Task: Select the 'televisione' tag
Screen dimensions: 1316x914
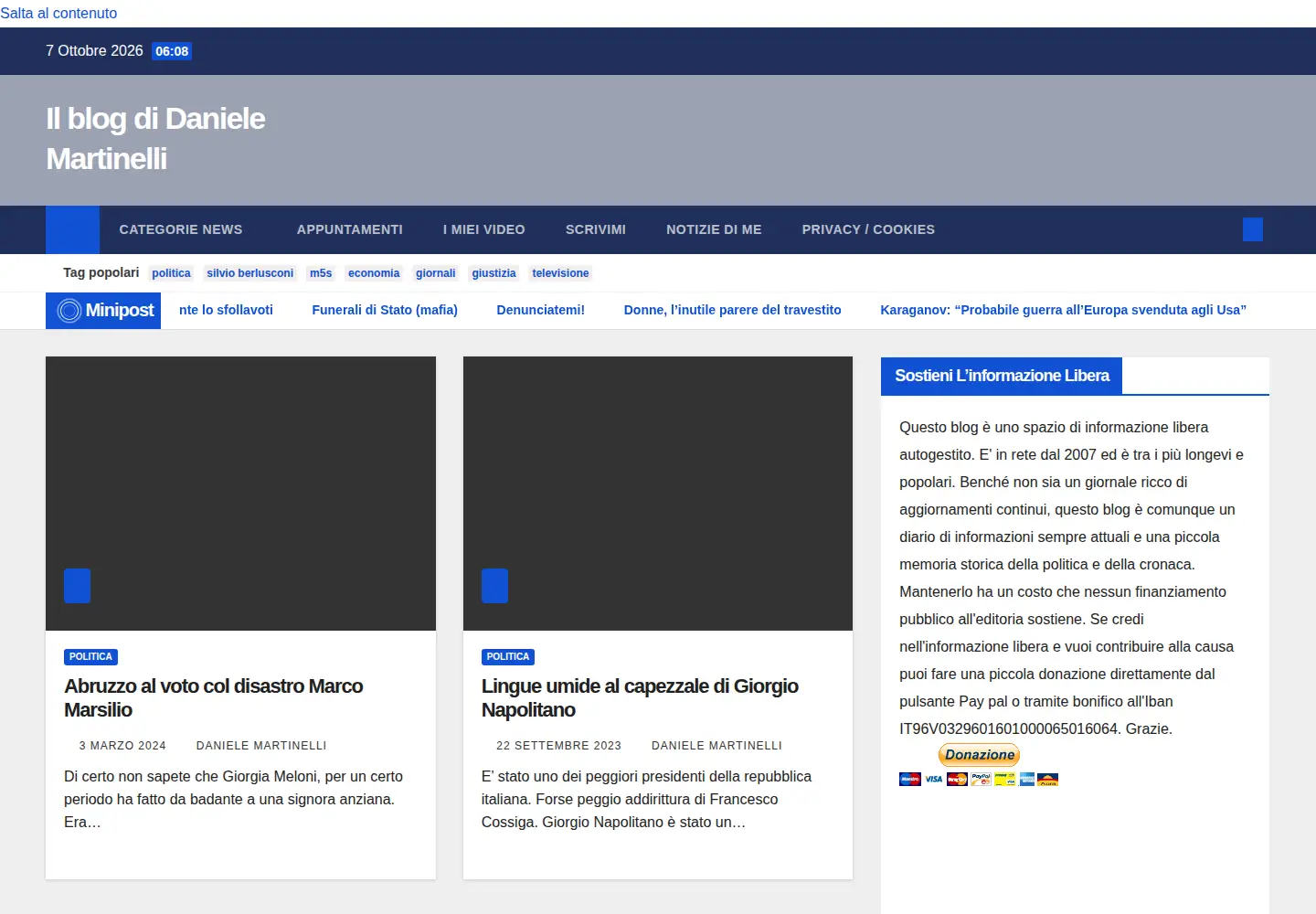Action: pos(561,273)
